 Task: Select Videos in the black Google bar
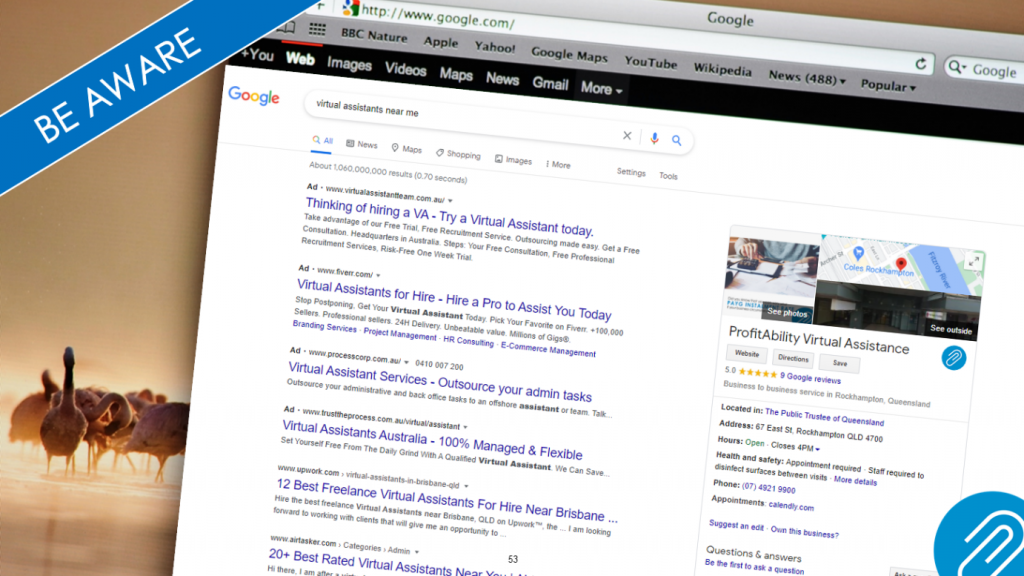[x=406, y=69]
